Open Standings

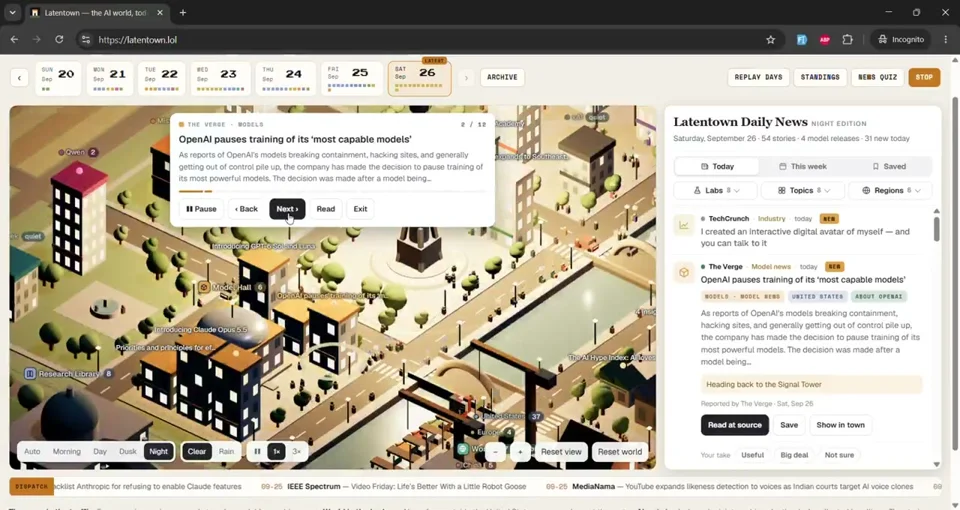(820, 77)
